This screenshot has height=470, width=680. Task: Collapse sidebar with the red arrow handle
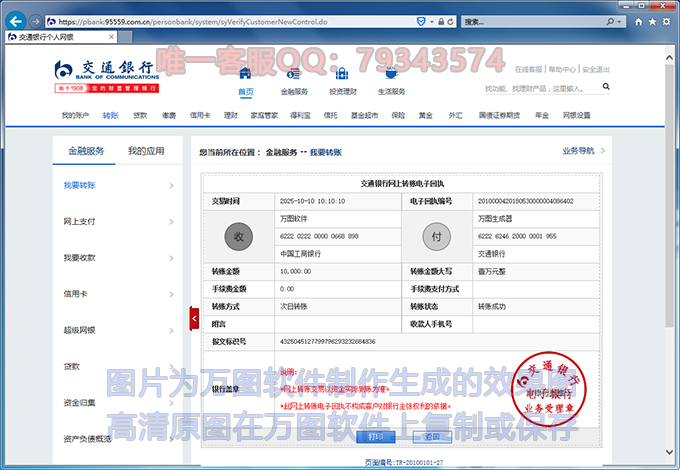pyautogui.click(x=195, y=318)
